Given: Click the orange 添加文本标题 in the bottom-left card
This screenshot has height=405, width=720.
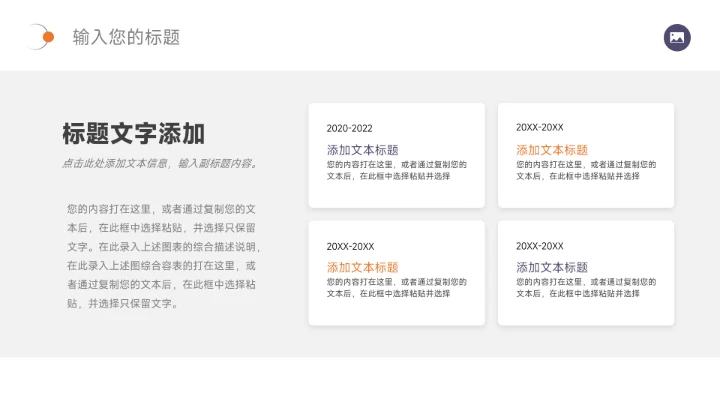Looking at the screenshot, I should tap(362, 267).
